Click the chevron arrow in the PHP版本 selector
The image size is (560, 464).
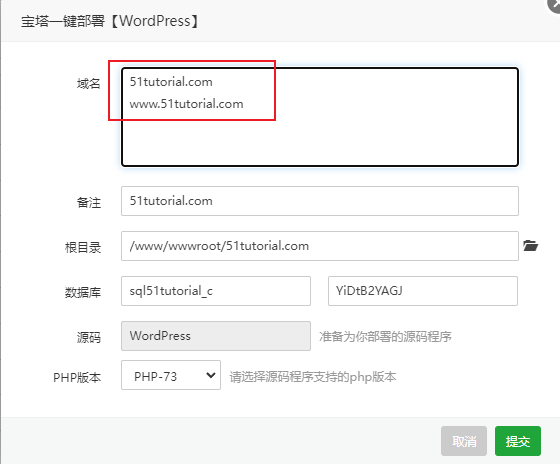[211, 375]
